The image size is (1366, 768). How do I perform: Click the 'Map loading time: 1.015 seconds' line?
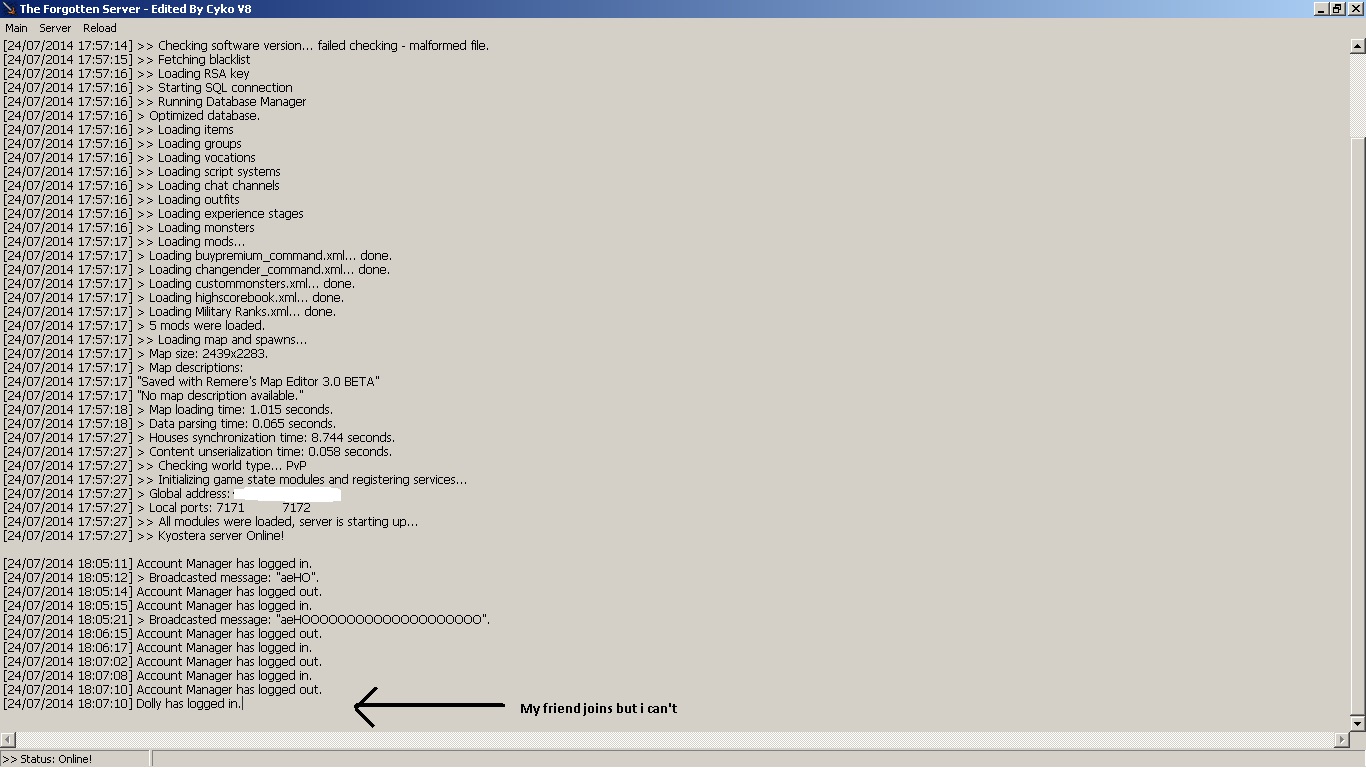click(x=168, y=410)
